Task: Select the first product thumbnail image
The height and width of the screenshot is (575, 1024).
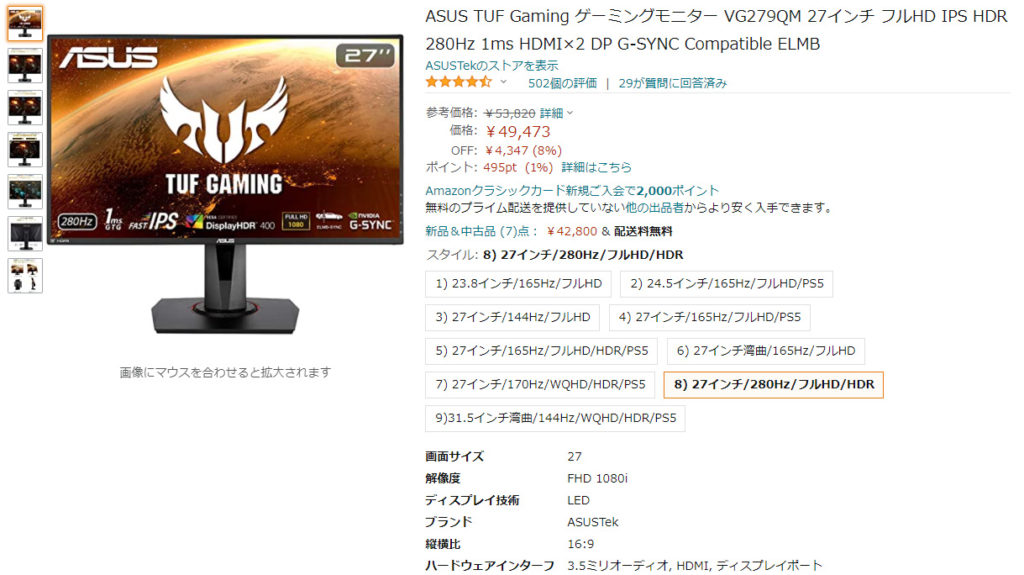Action: pyautogui.click(x=25, y=23)
